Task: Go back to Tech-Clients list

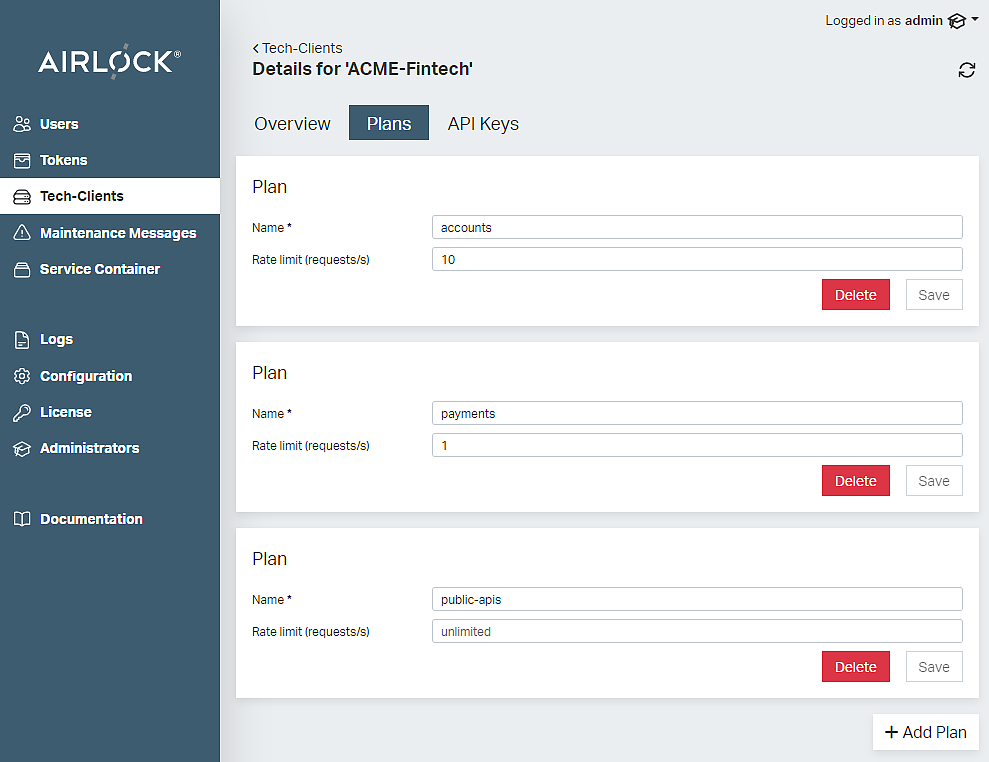Action: point(297,48)
